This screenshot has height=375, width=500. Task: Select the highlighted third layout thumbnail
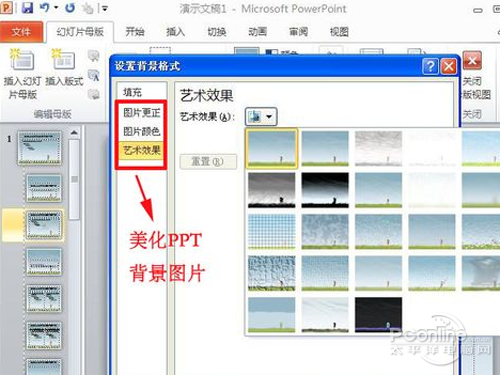pyautogui.click(x=44, y=225)
